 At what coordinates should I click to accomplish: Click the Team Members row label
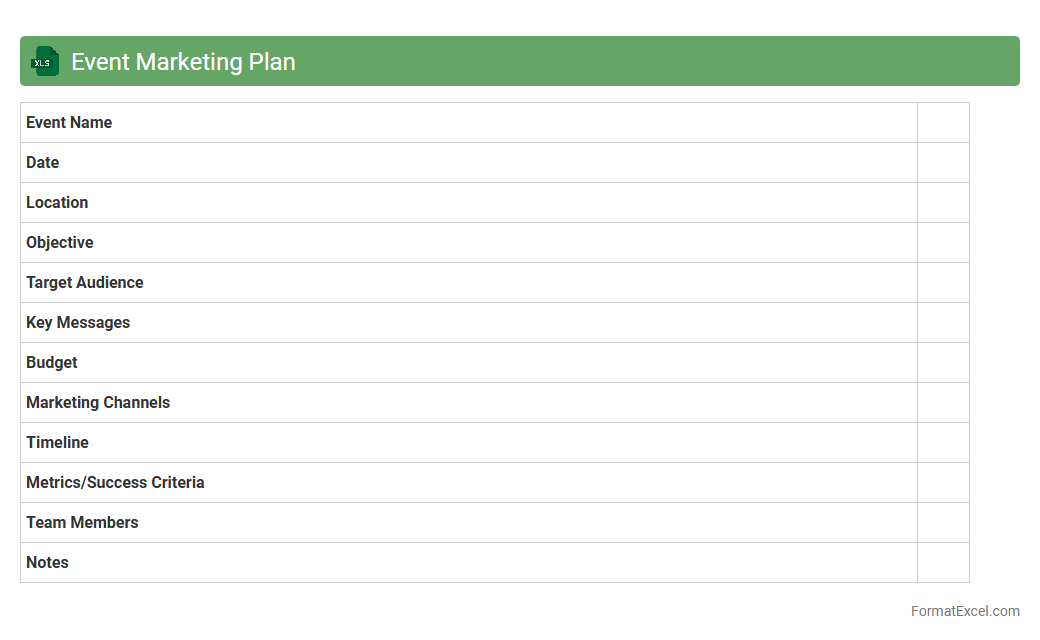(x=82, y=523)
